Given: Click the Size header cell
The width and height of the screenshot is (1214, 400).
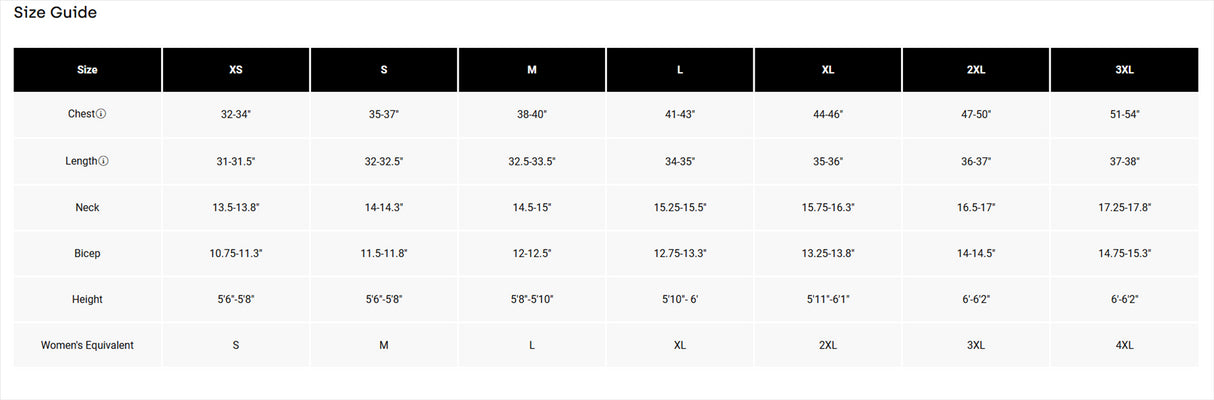Looking at the screenshot, I should click(87, 70).
